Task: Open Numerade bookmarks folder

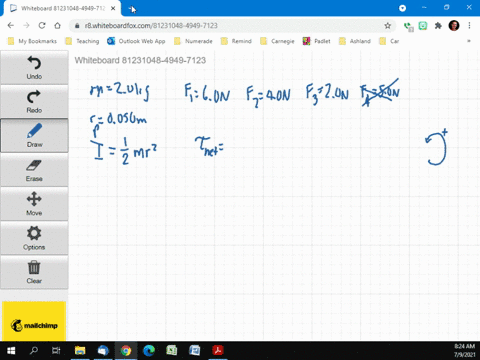Action: [193, 41]
